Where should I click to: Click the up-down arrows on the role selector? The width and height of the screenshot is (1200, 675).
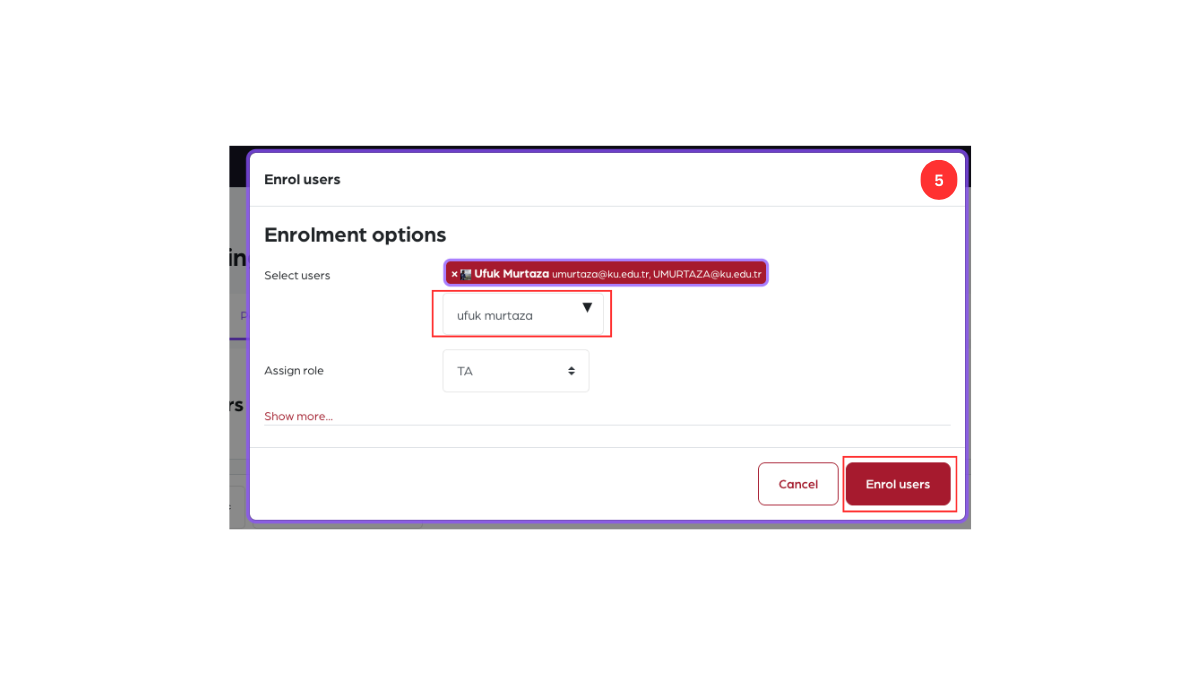(x=572, y=371)
